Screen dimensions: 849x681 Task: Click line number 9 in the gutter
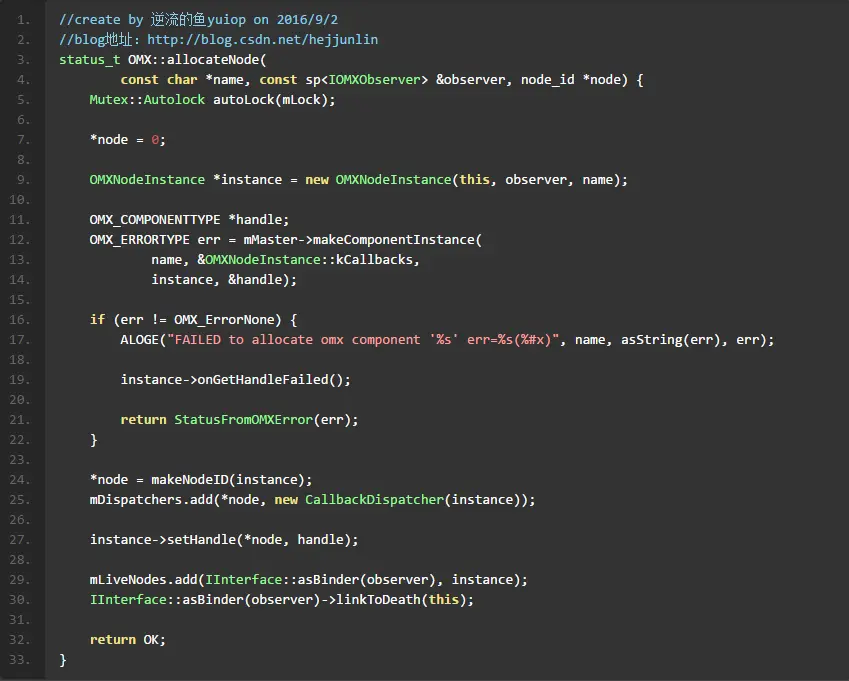click(x=23, y=180)
